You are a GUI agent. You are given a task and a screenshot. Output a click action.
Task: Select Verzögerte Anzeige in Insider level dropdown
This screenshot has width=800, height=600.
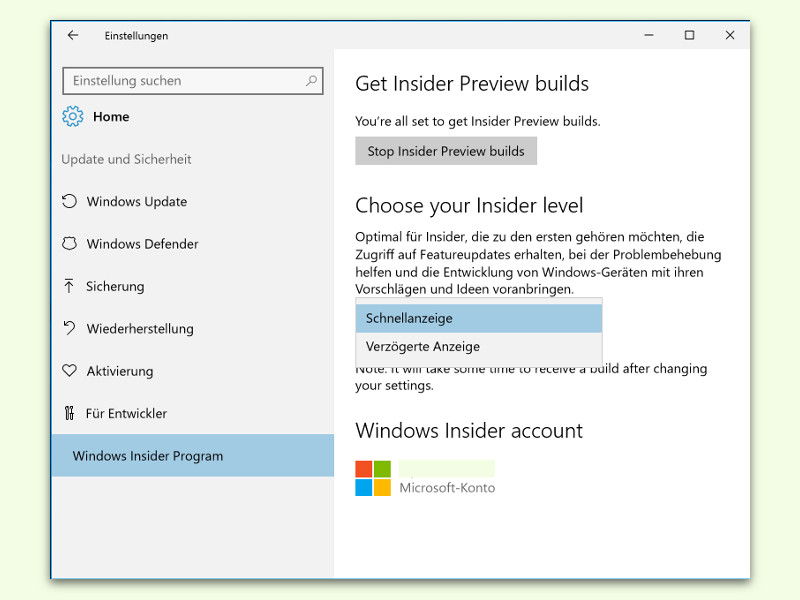click(479, 347)
